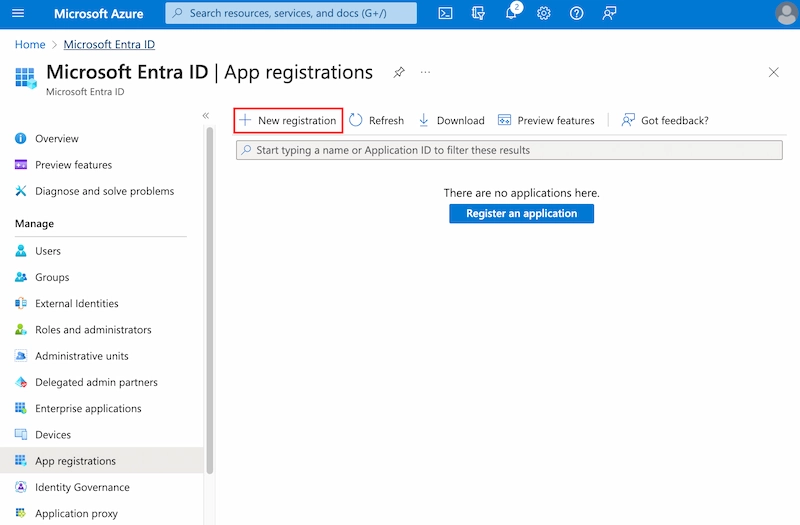800x525 pixels.
Task: Open the hamburger portal menu
Action: tap(18, 14)
